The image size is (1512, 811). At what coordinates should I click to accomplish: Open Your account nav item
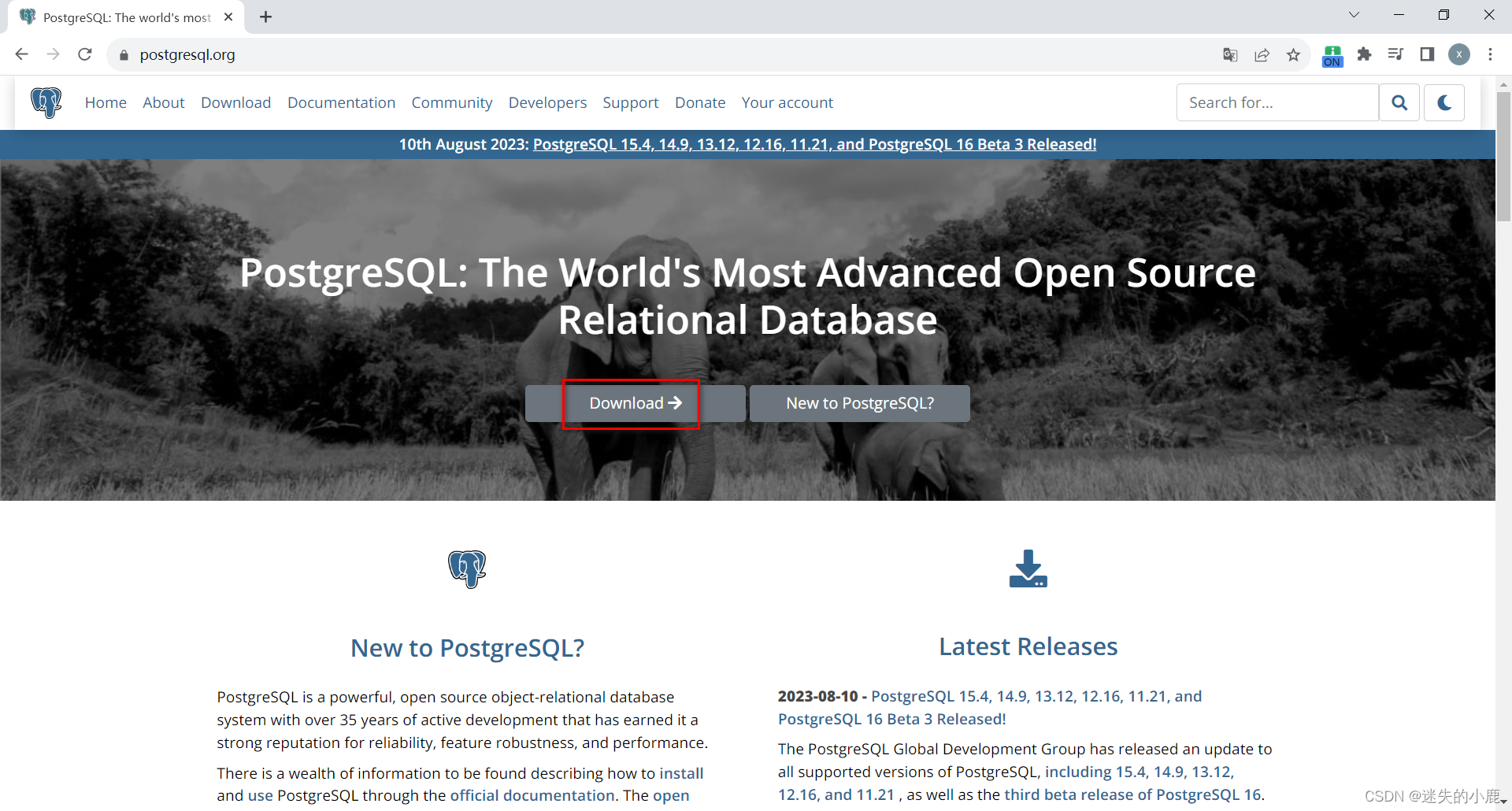click(x=787, y=102)
